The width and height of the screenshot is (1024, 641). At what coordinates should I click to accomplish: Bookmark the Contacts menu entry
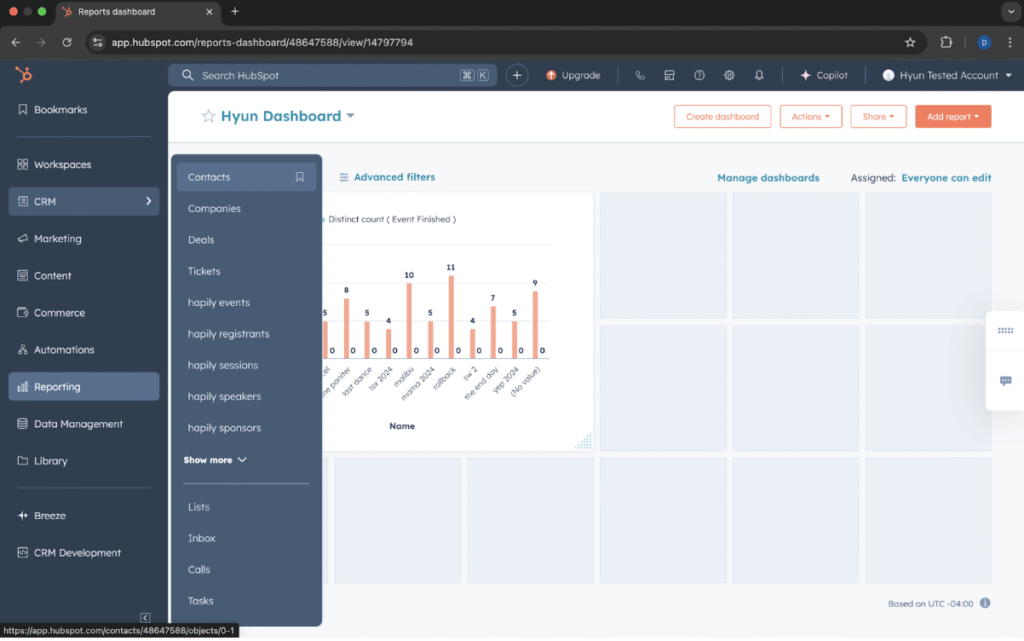299,177
